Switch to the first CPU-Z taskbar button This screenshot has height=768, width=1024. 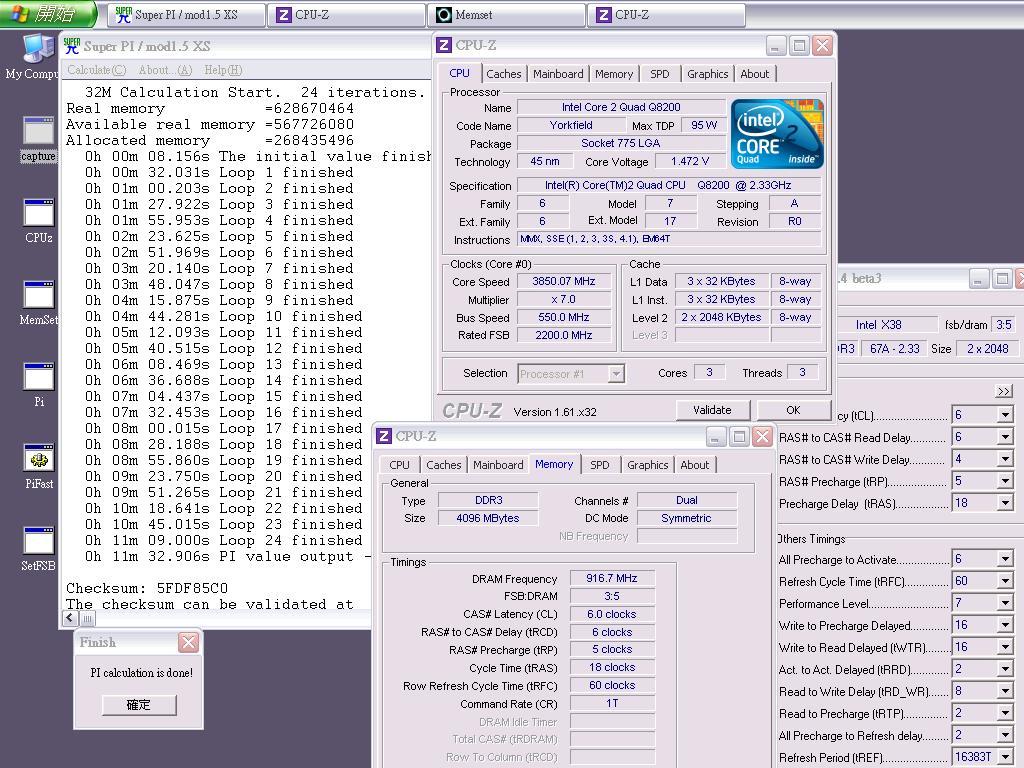tap(347, 15)
